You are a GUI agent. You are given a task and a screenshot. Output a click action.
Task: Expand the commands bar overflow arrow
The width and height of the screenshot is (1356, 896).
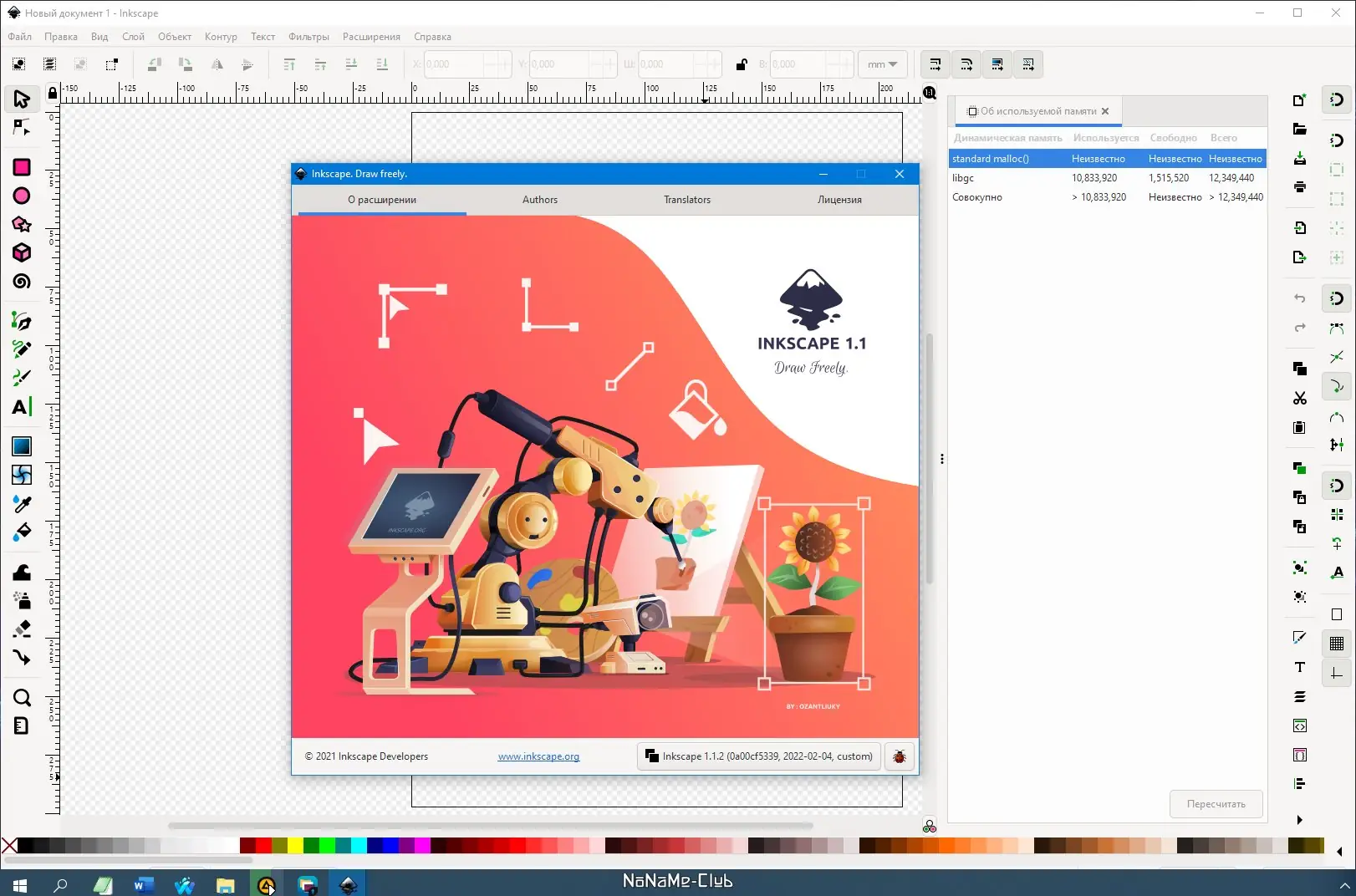(x=1299, y=820)
